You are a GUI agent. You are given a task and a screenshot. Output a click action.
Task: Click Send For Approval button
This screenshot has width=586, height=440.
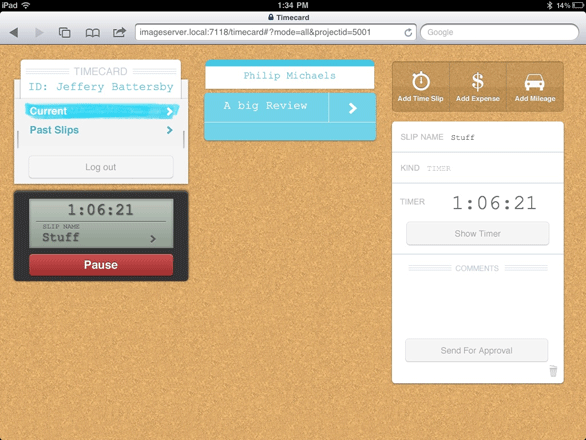(x=476, y=350)
